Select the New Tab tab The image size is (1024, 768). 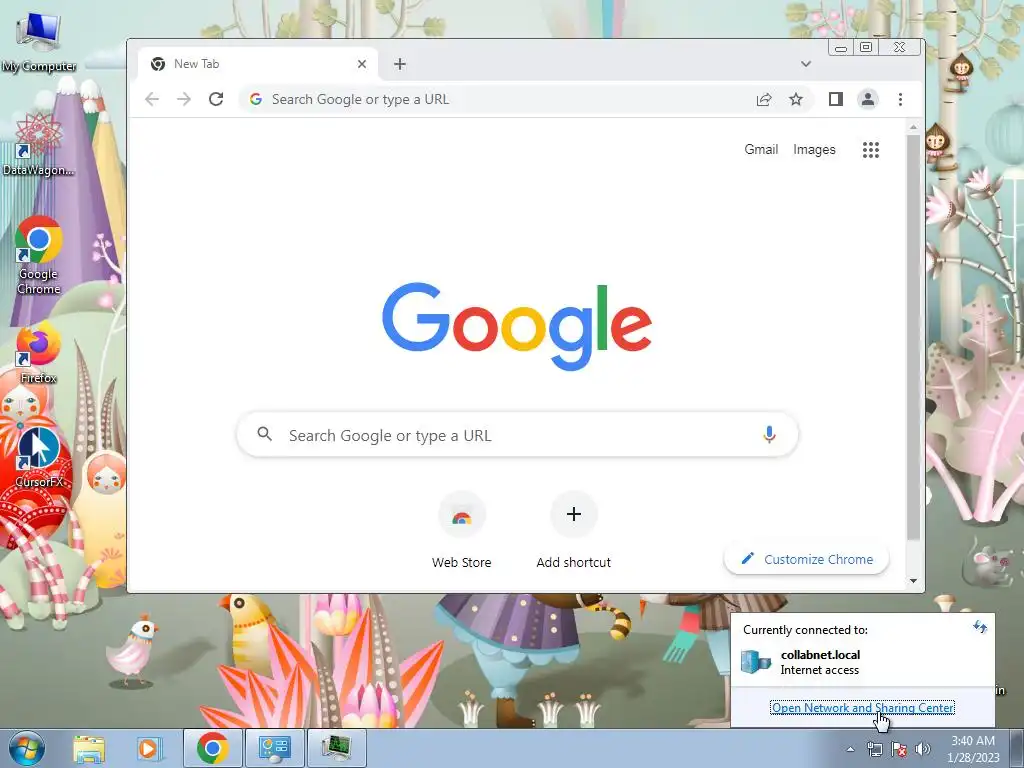tap(258, 64)
